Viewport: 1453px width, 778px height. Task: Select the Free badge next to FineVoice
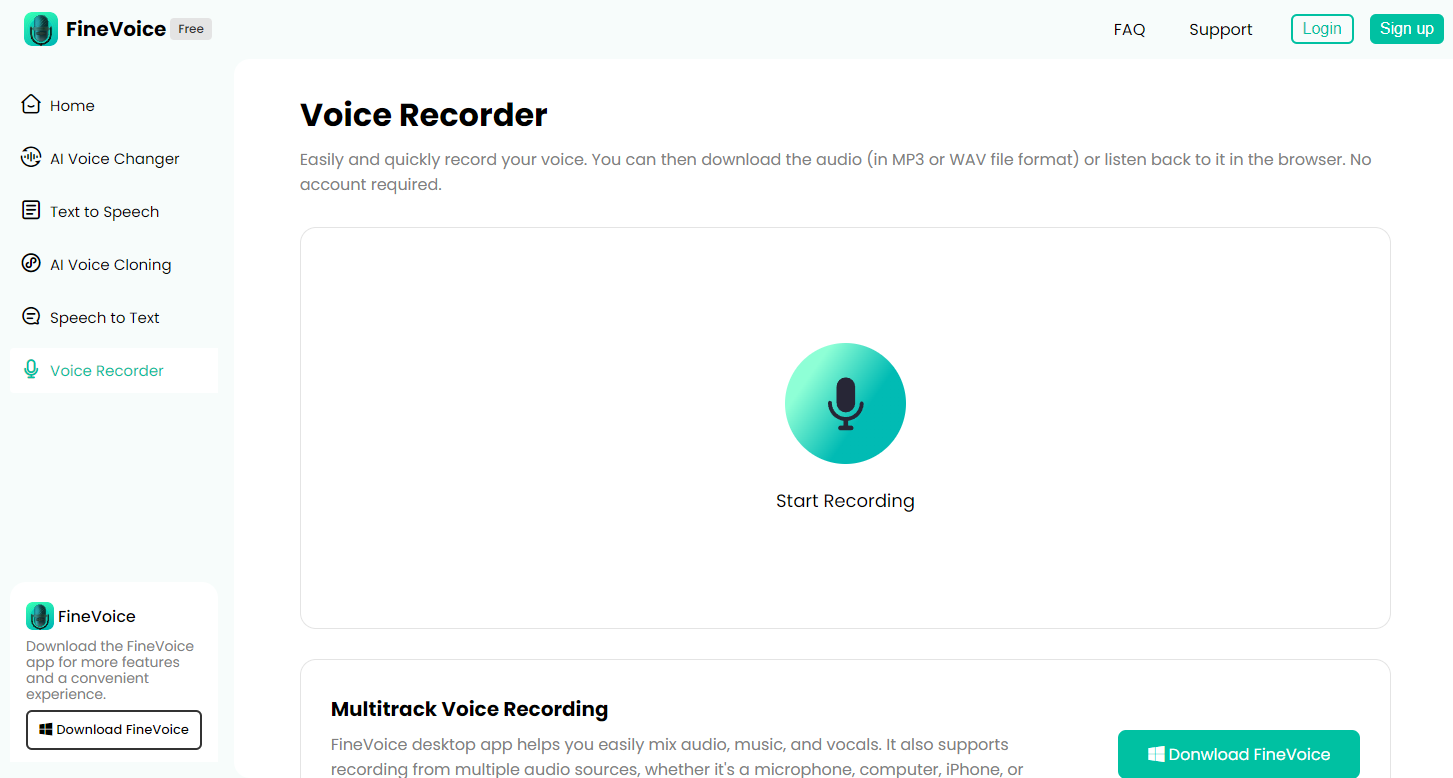point(190,28)
